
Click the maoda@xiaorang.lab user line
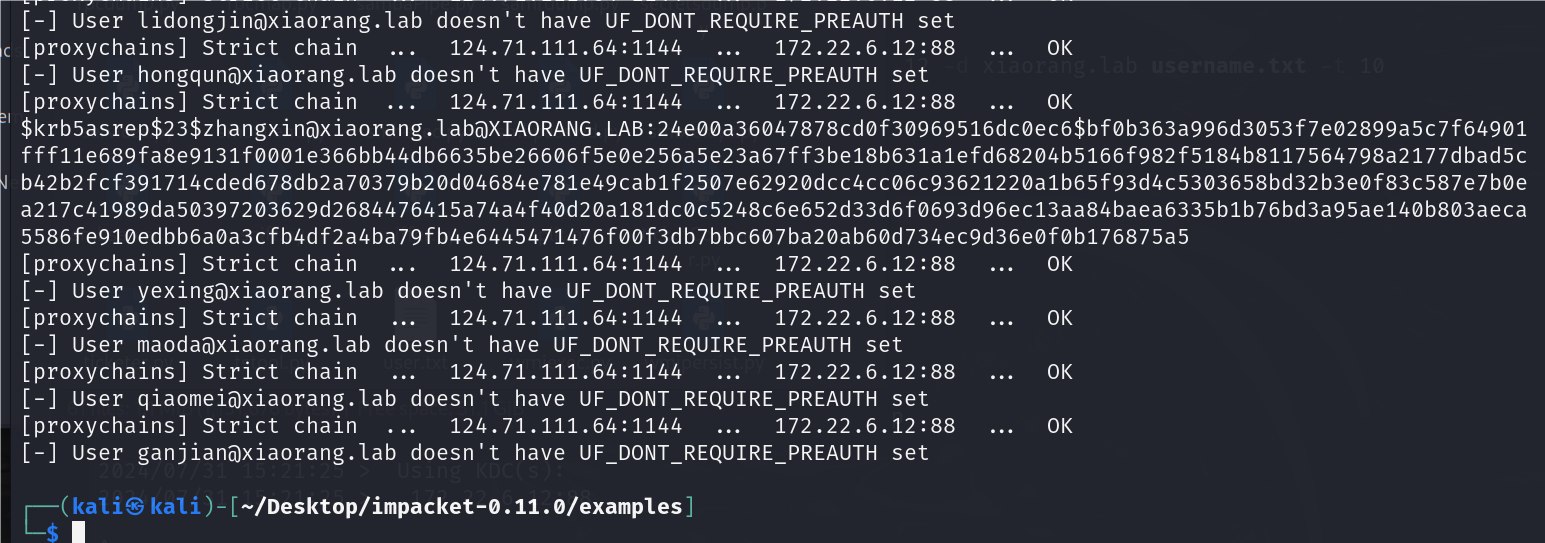[461, 345]
